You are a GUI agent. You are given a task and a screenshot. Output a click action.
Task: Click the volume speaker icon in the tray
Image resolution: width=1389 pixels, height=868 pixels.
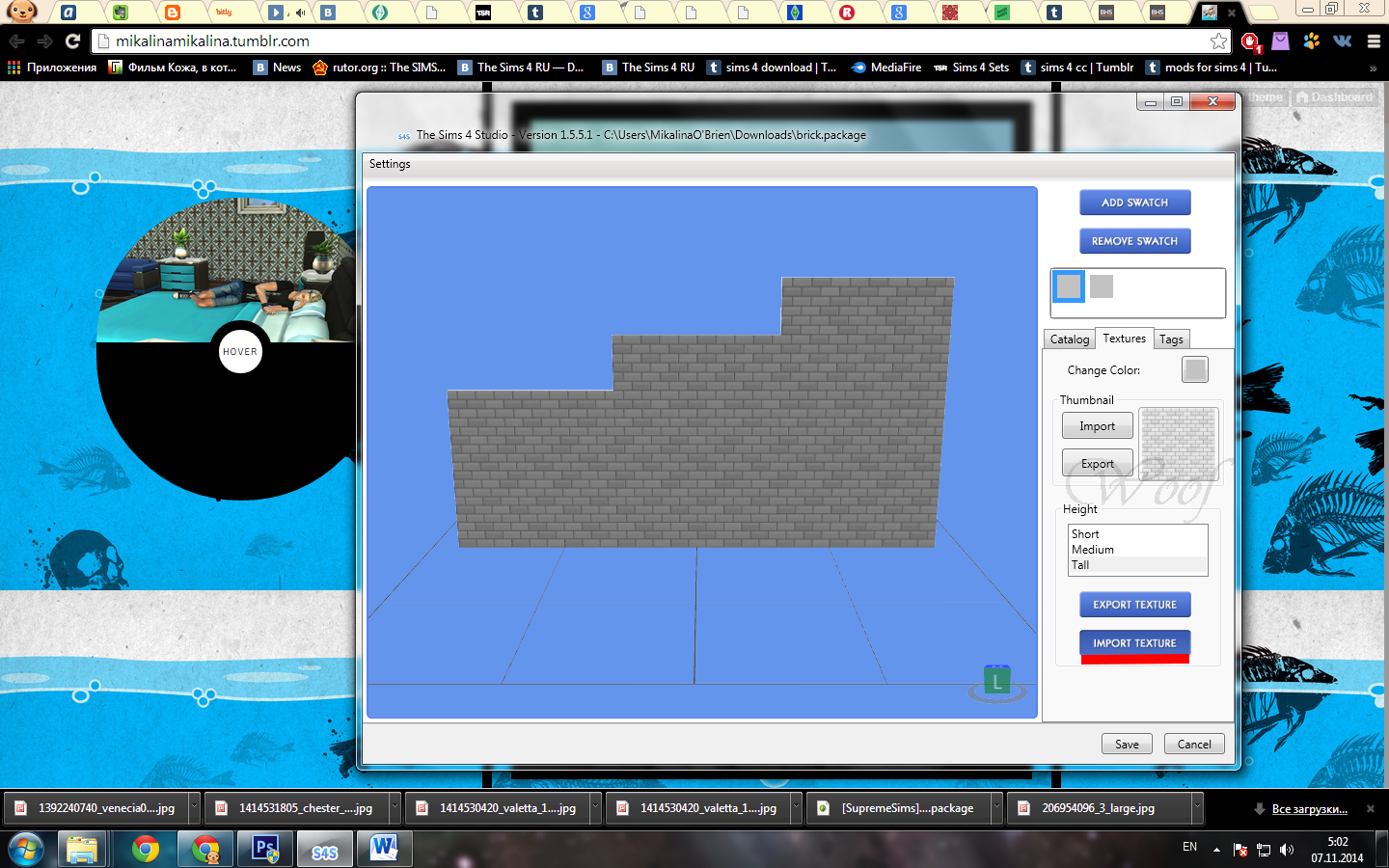point(1286,850)
